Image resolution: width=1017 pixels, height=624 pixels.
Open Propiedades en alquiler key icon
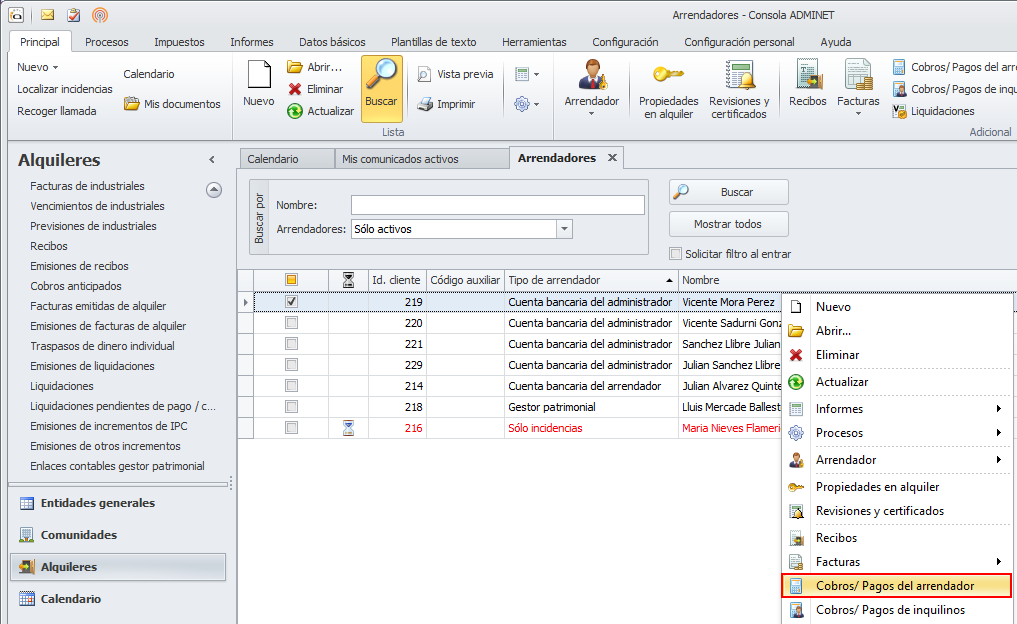tap(668, 76)
